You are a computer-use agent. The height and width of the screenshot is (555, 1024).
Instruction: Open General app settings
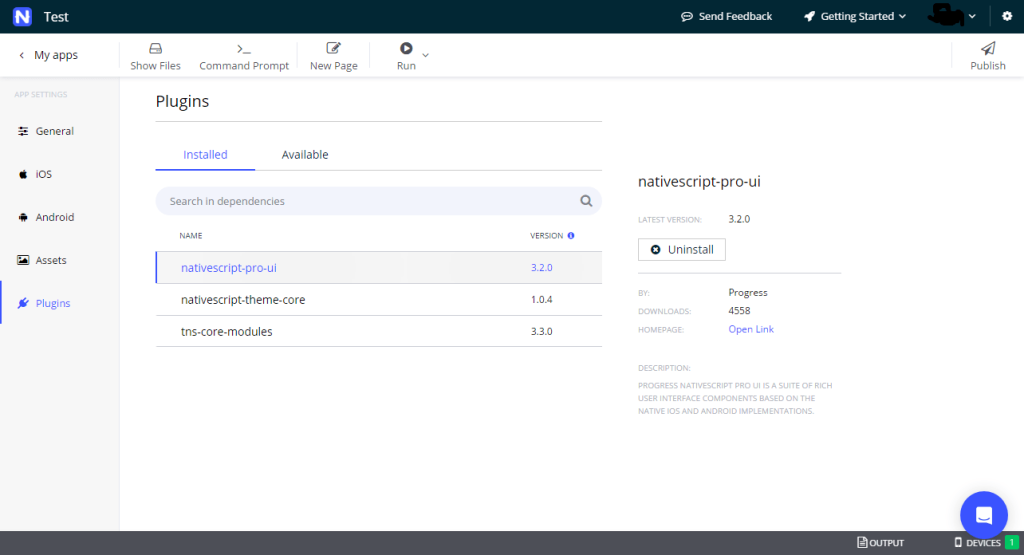[46, 131]
